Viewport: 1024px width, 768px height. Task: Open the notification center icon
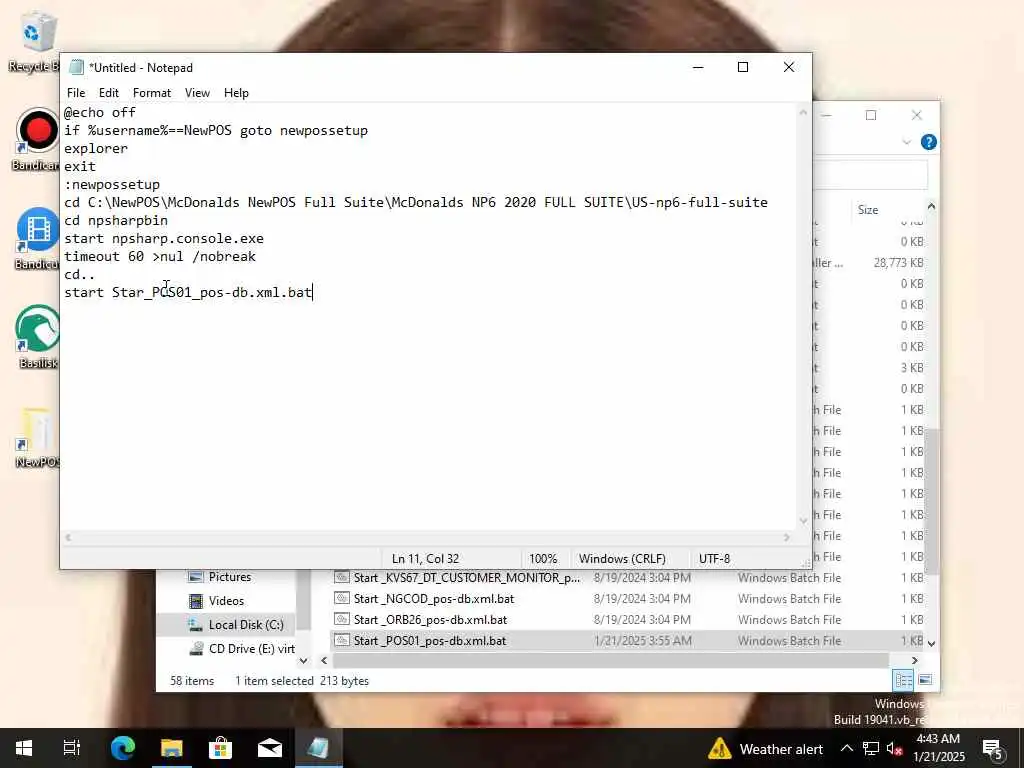(x=992, y=750)
